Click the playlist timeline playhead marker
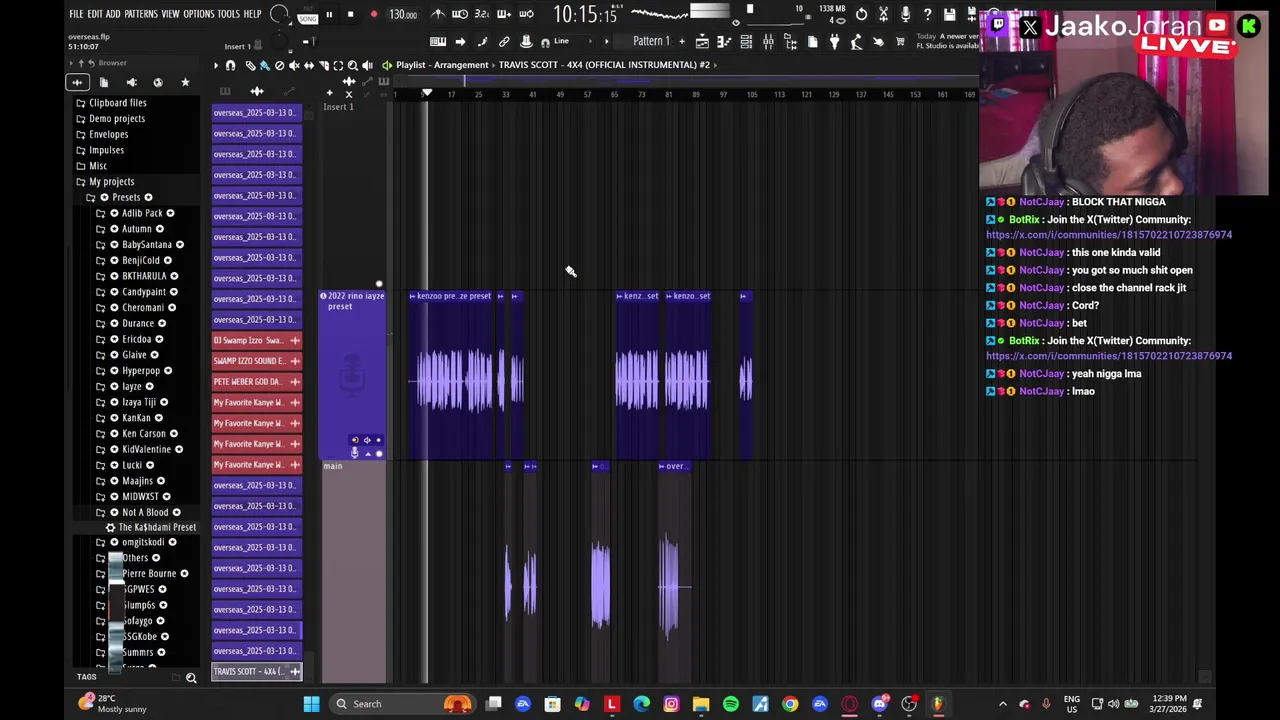The height and width of the screenshot is (720, 1280). pyautogui.click(x=427, y=94)
